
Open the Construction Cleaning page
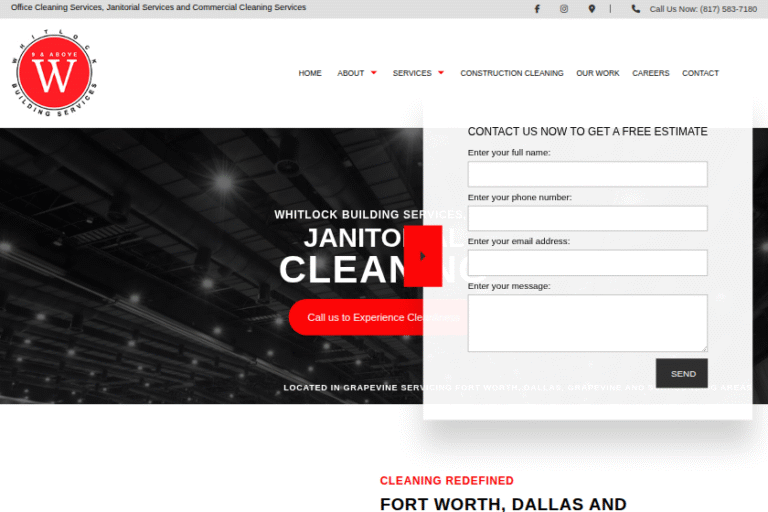click(511, 73)
